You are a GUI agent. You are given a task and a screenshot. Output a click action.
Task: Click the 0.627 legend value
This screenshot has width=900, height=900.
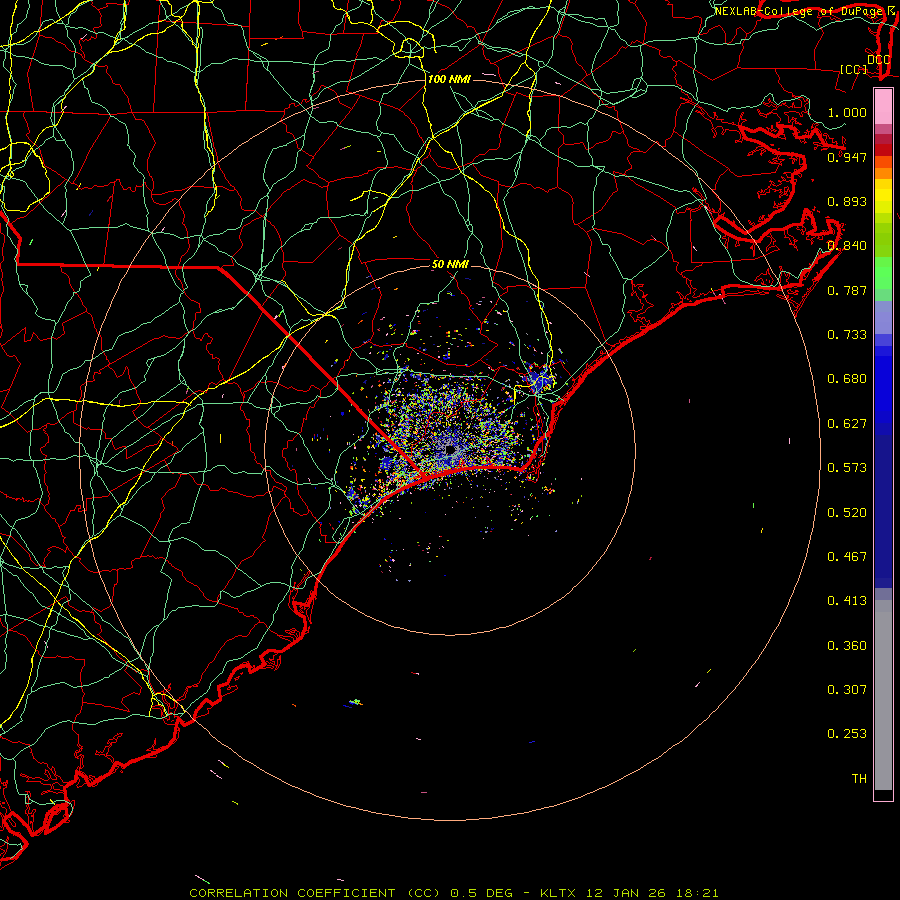point(847,424)
